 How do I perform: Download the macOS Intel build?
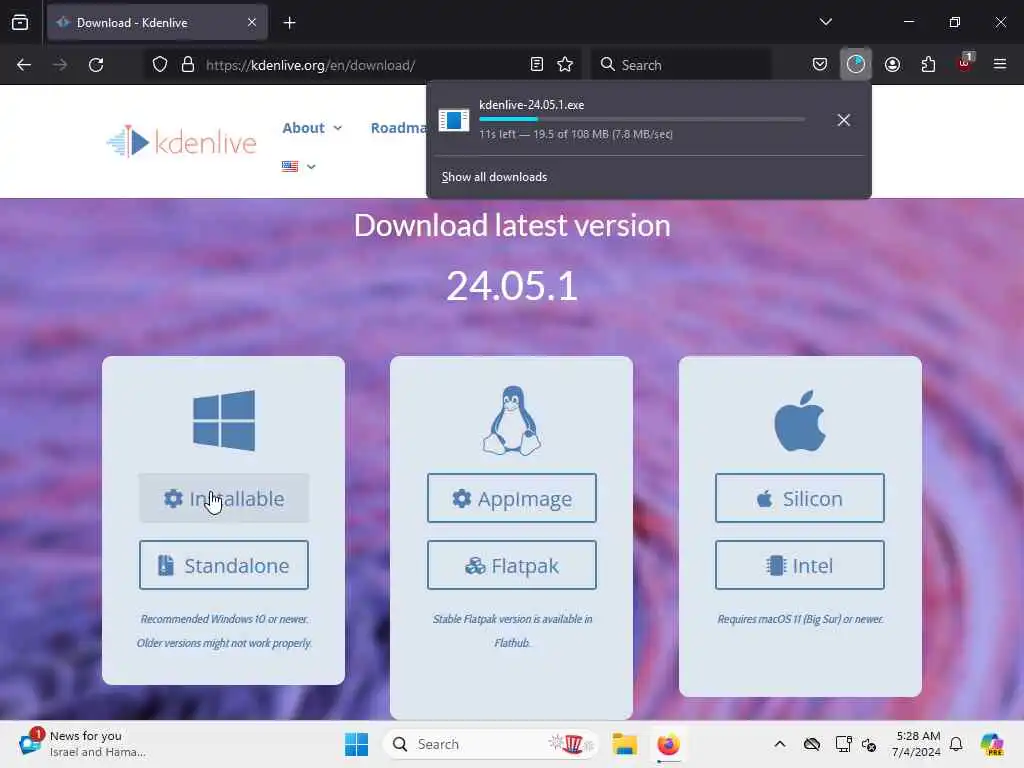(800, 565)
